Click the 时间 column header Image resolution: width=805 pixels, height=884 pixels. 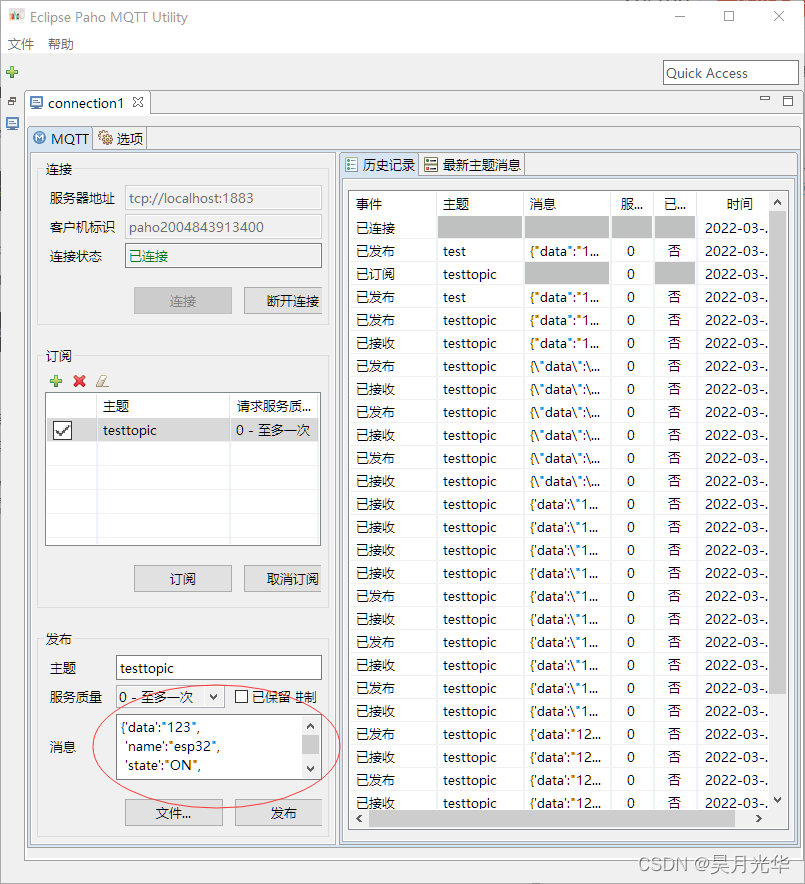pos(733,204)
